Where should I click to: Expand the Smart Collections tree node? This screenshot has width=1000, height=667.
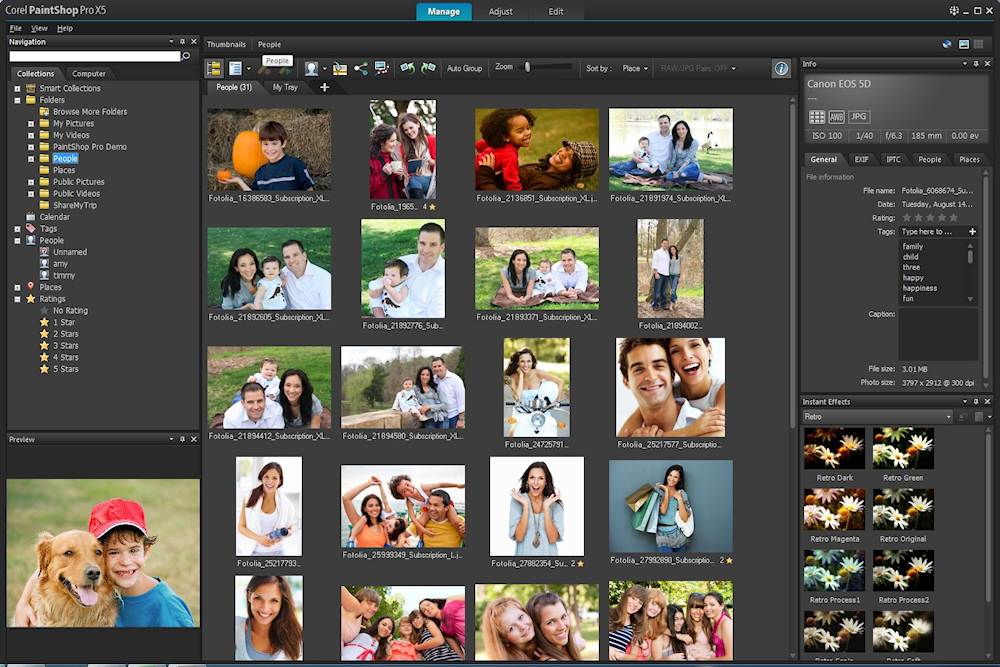pyautogui.click(x=17, y=88)
